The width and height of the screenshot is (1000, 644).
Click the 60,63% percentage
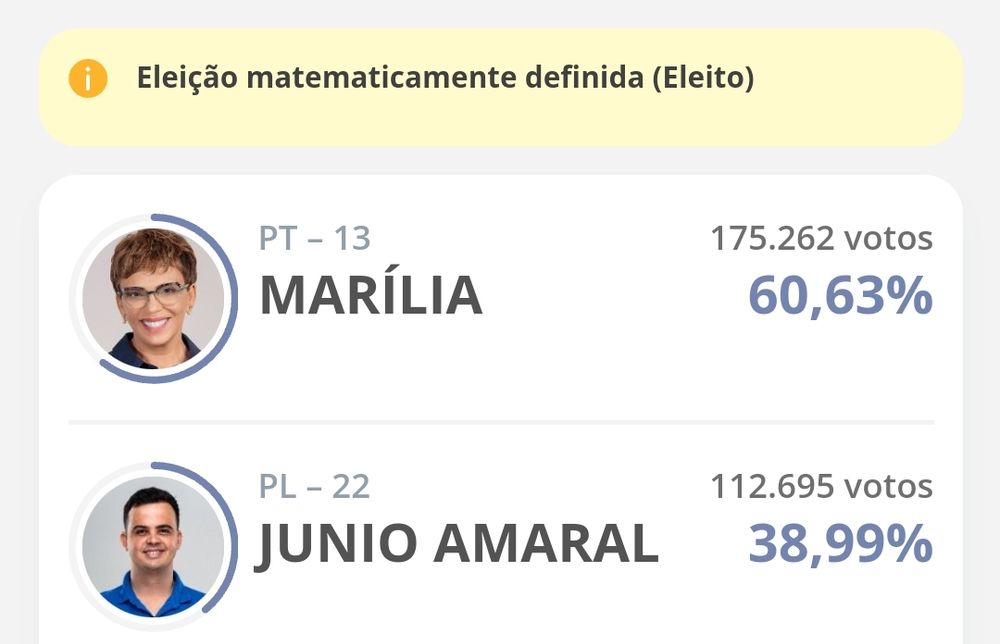840,296
